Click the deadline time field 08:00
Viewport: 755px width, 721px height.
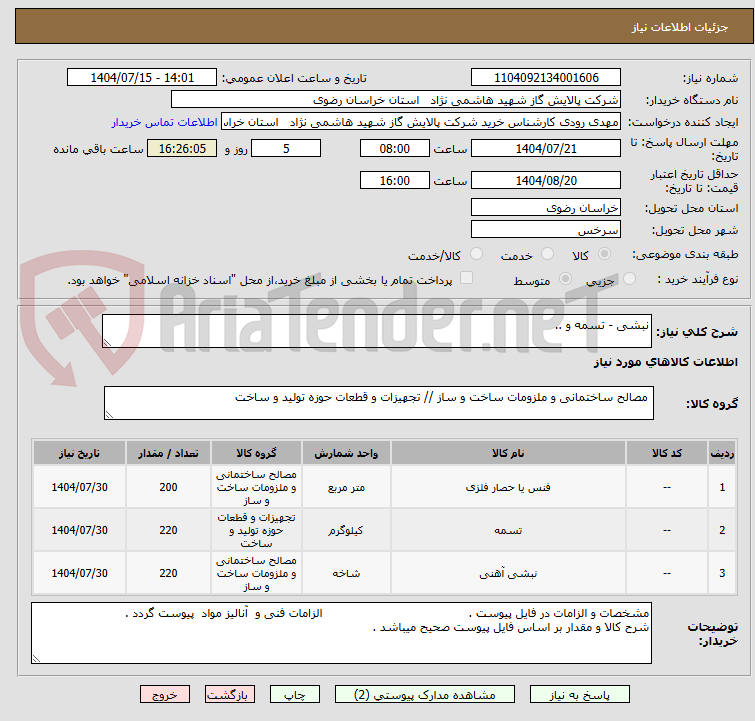point(394,148)
